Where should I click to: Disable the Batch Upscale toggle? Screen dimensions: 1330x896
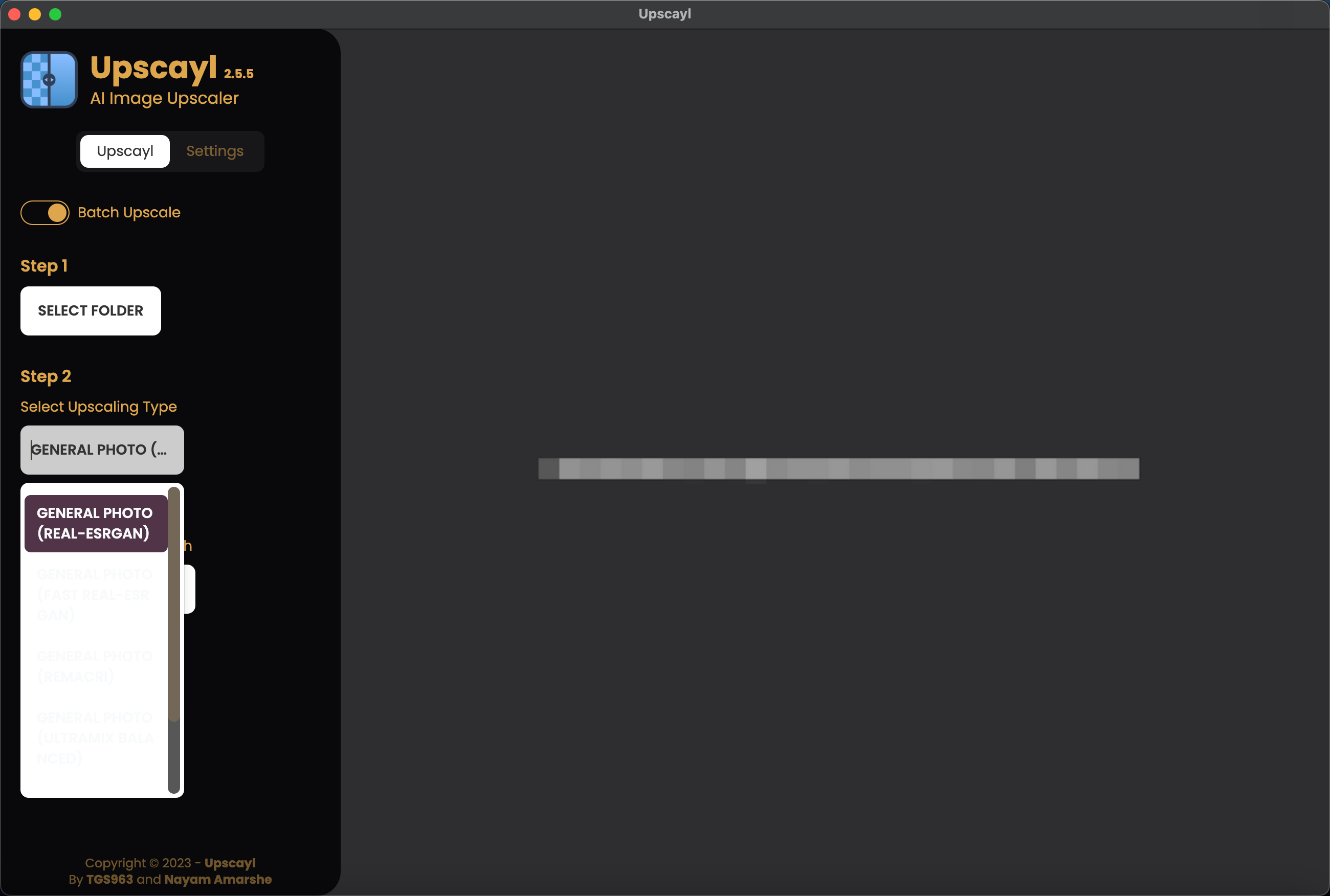coord(45,212)
